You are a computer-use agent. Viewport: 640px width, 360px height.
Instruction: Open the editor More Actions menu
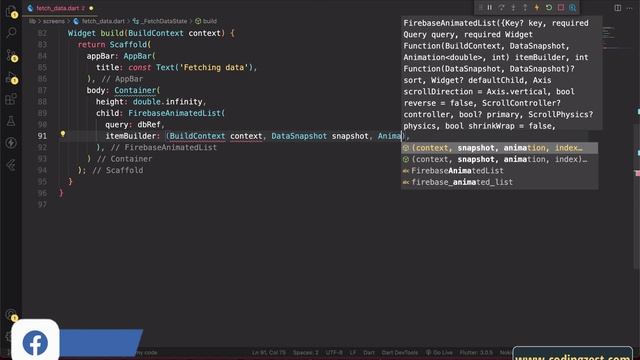click(x=629, y=8)
